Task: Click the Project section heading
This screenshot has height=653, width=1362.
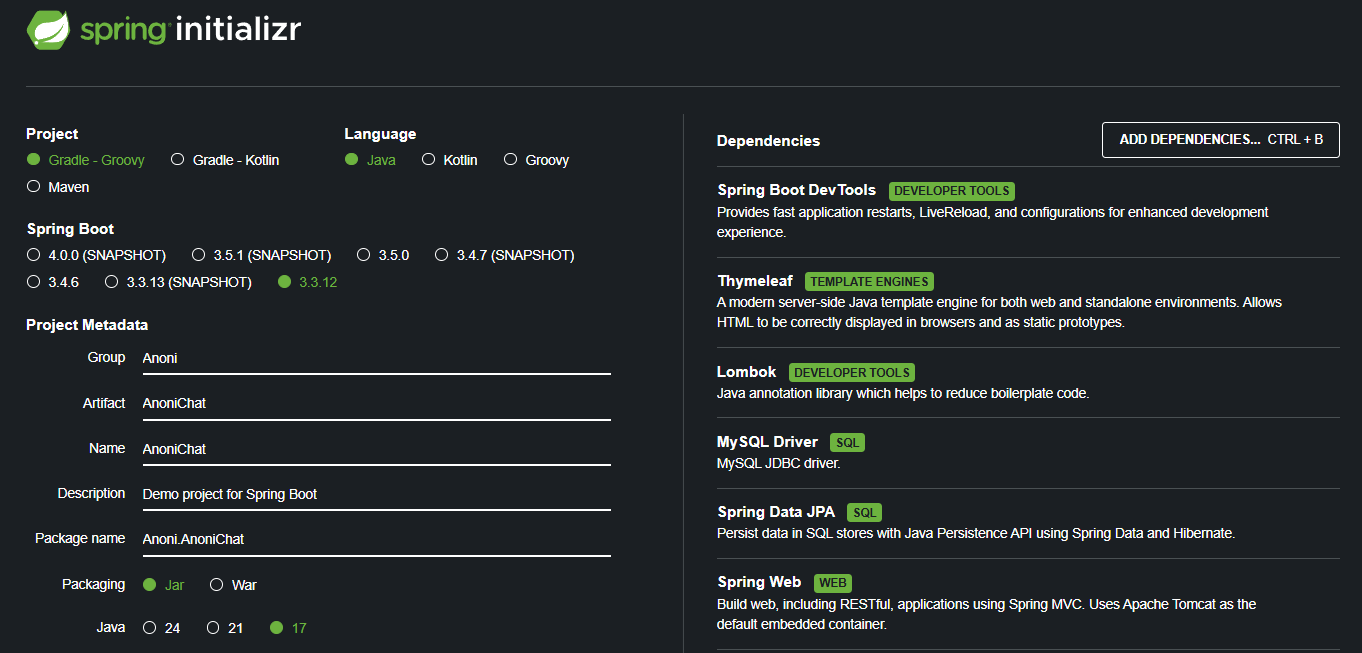Action: click(52, 134)
